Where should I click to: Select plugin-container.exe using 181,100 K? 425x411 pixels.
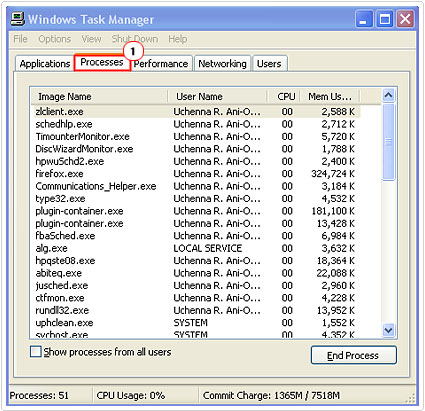[x=196, y=211]
